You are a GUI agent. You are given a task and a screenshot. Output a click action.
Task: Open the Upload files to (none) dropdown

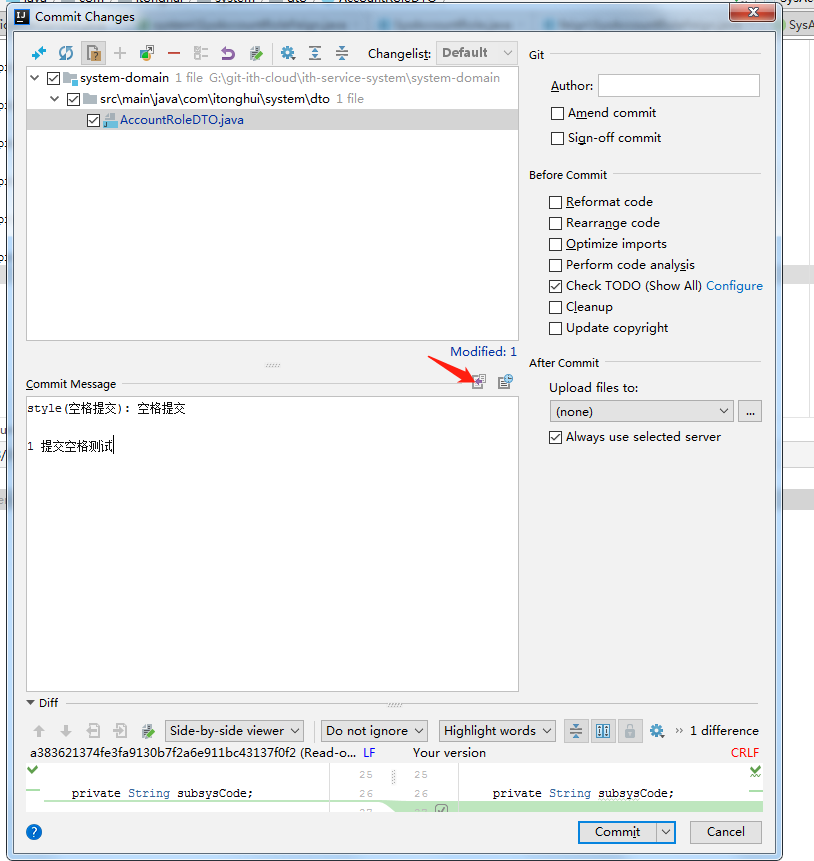click(x=641, y=411)
